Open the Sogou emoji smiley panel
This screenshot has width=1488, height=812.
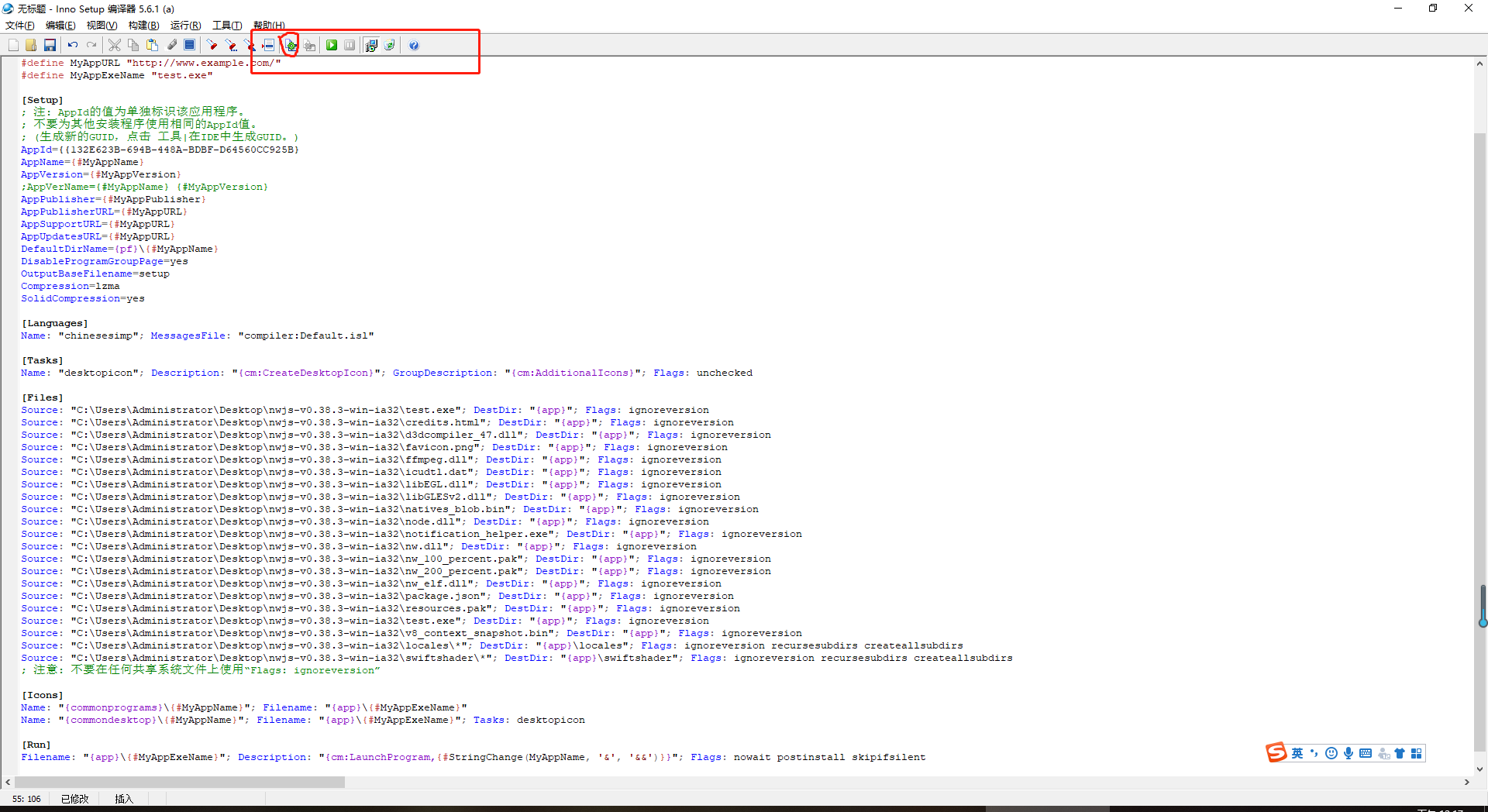click(1331, 753)
